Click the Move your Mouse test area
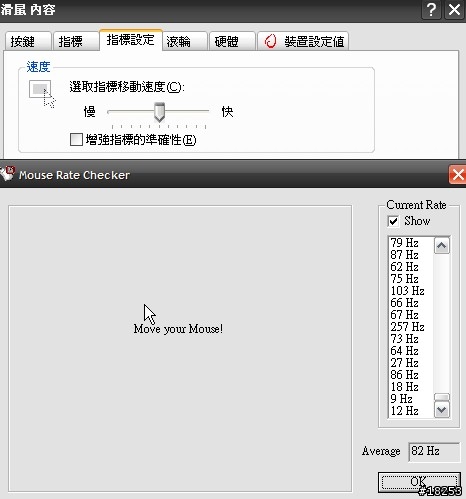466x499 pixels. point(180,348)
